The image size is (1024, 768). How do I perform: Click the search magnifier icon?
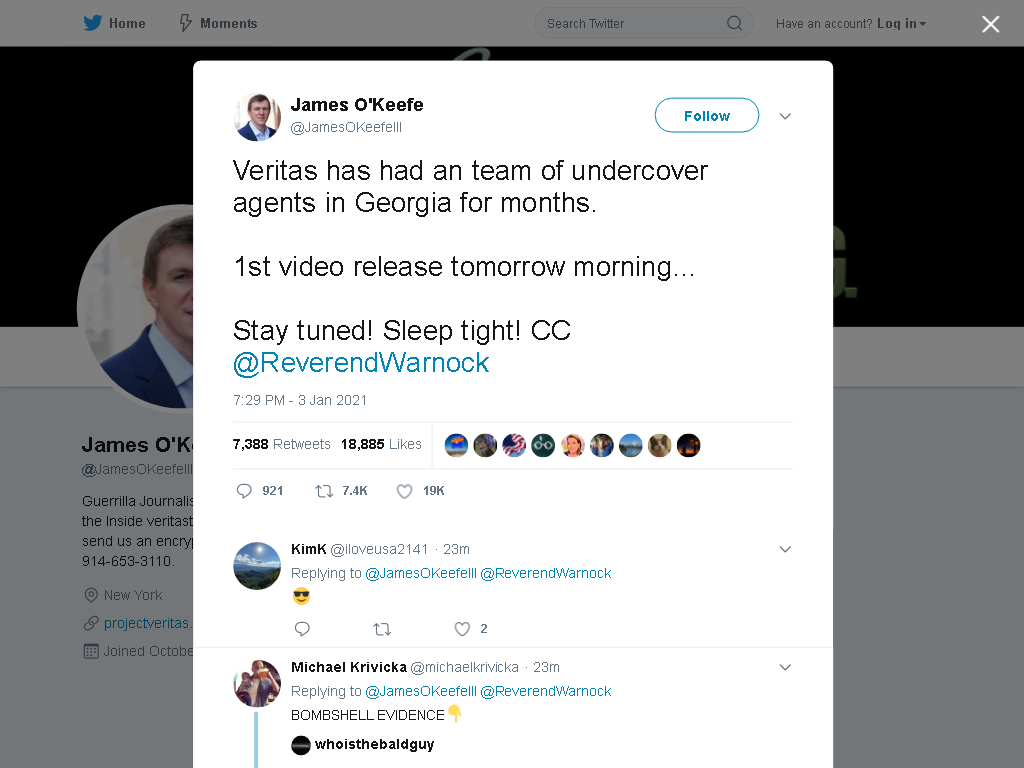734,24
